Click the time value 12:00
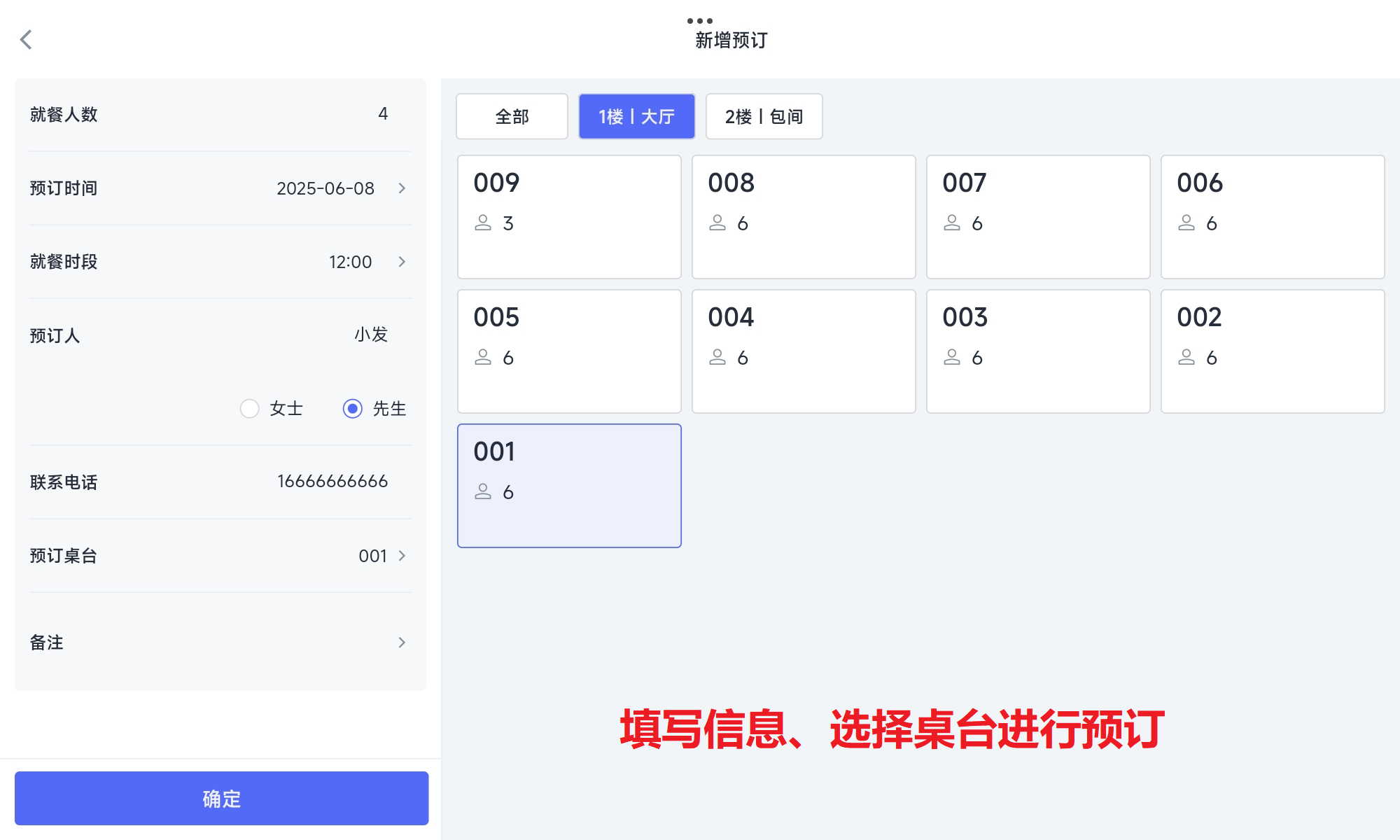Image resolution: width=1400 pixels, height=840 pixels. (x=351, y=262)
